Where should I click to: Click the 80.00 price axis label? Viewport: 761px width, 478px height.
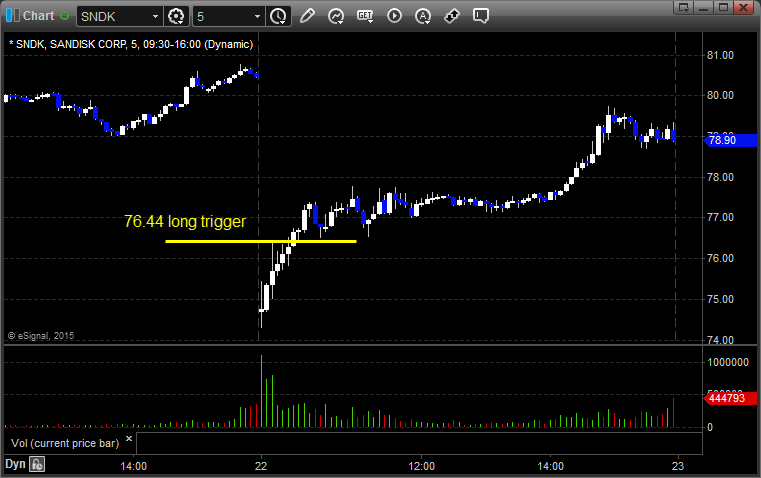click(x=720, y=95)
